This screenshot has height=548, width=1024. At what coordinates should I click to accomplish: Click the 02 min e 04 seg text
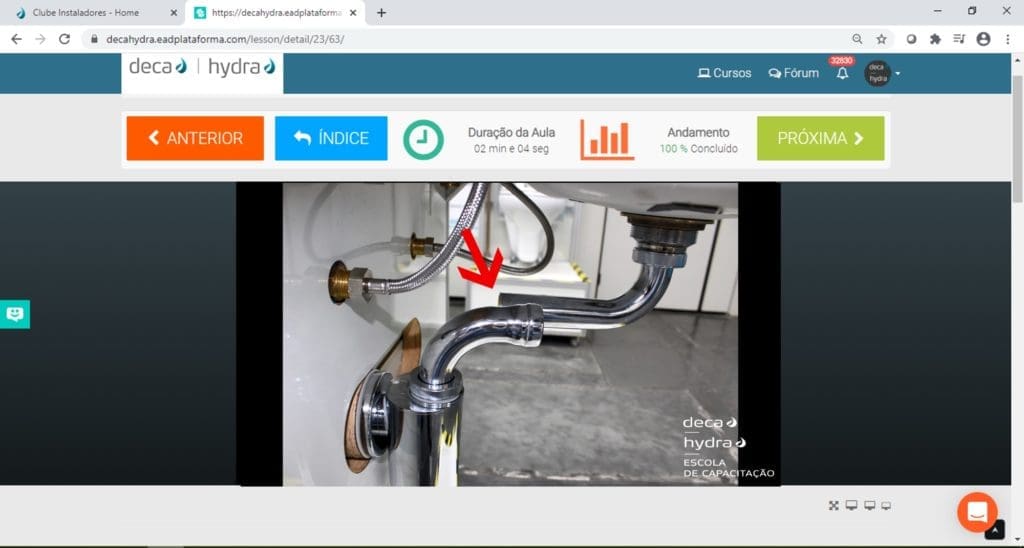(x=511, y=149)
